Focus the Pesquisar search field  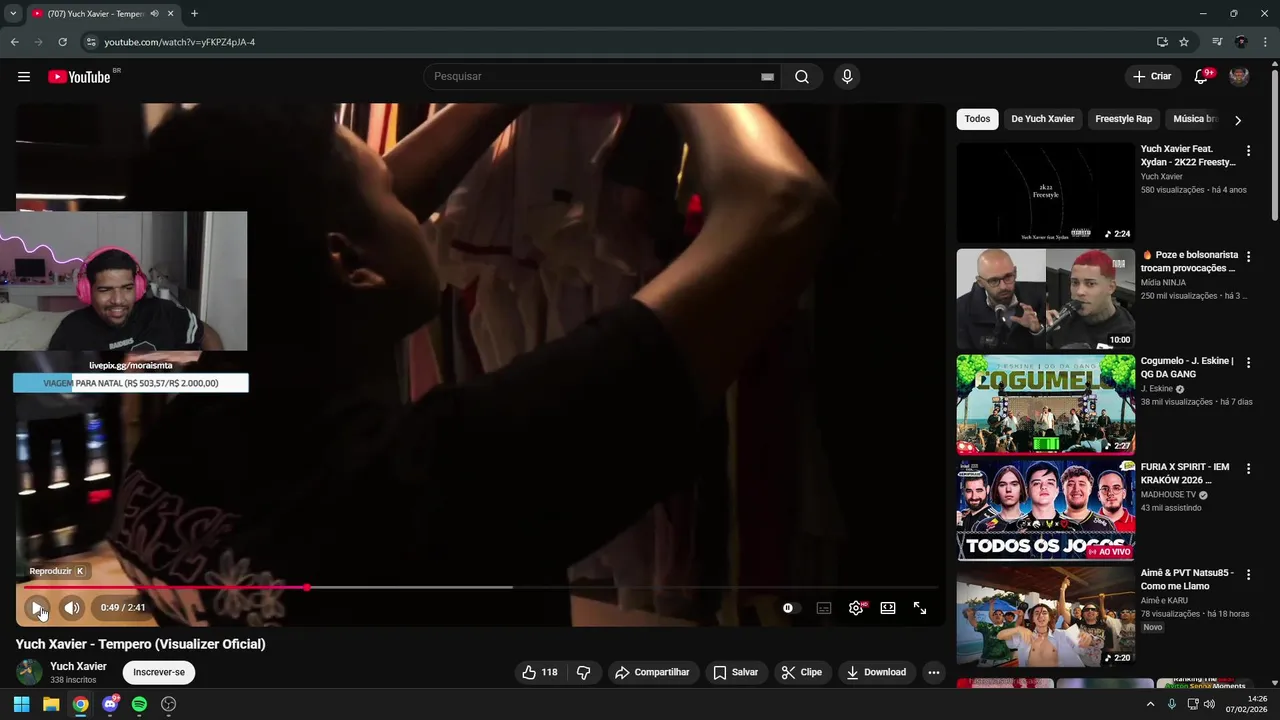point(595,77)
